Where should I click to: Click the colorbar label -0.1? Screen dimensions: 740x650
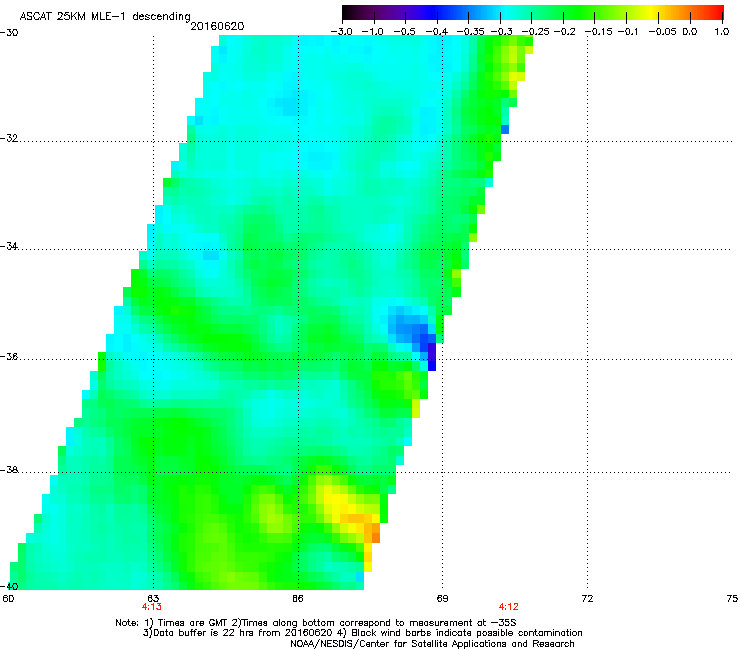tap(628, 32)
